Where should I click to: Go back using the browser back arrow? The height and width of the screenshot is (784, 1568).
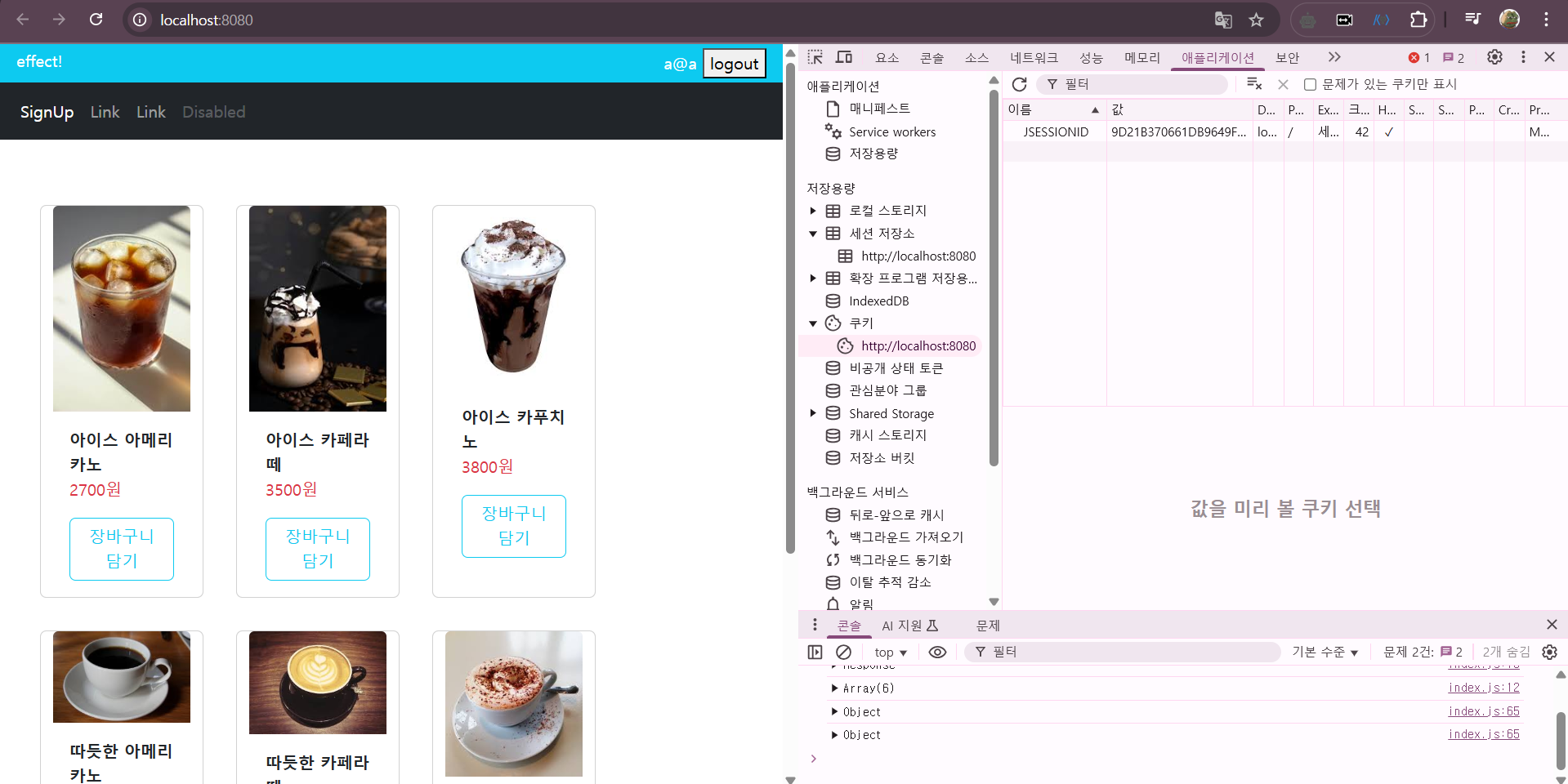(23, 20)
